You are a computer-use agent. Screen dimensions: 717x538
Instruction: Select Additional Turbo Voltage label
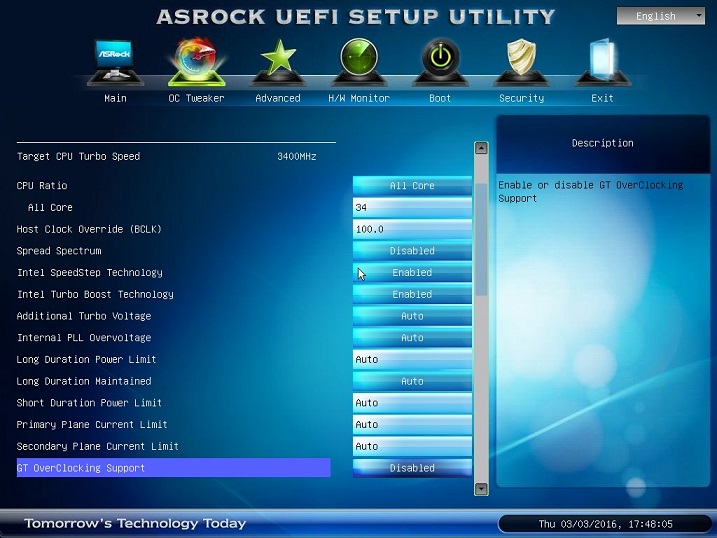coord(84,316)
